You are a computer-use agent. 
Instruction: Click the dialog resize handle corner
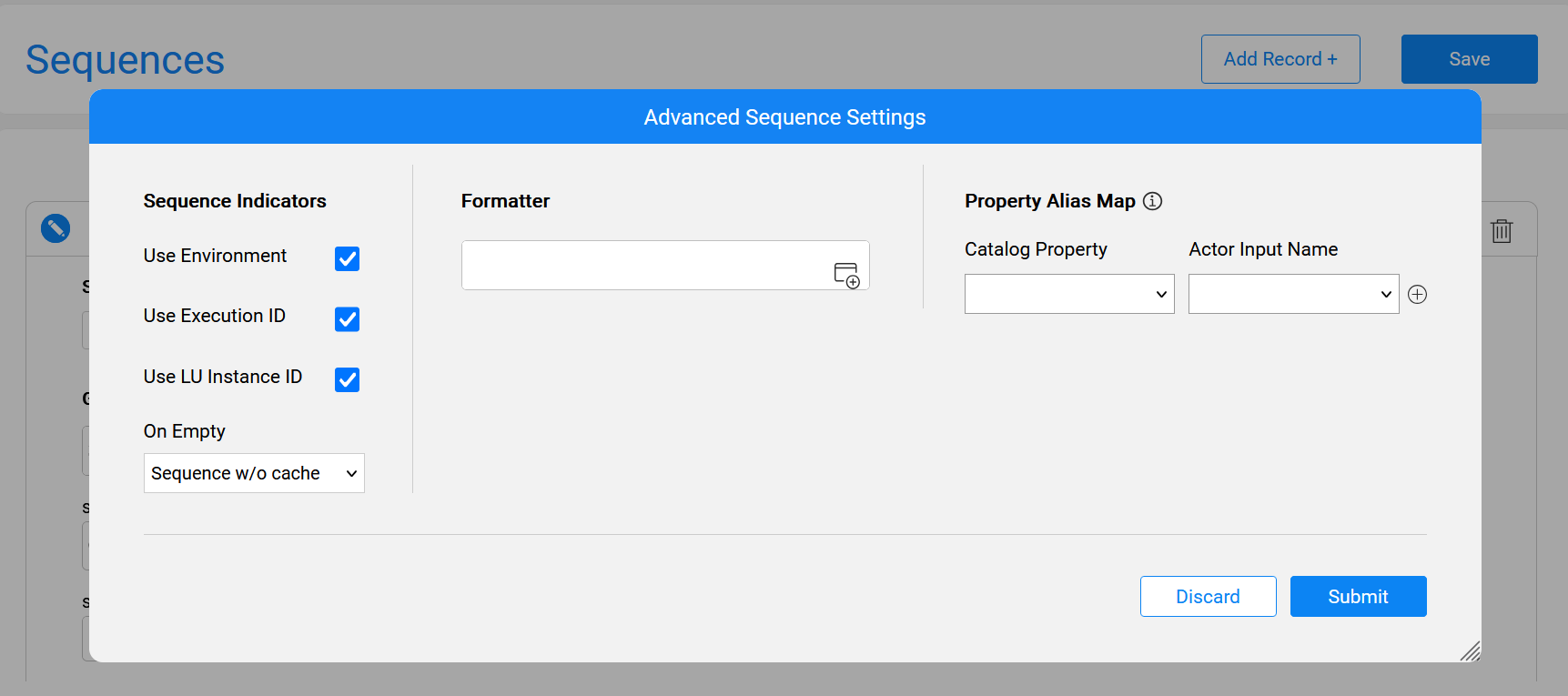[1470, 651]
